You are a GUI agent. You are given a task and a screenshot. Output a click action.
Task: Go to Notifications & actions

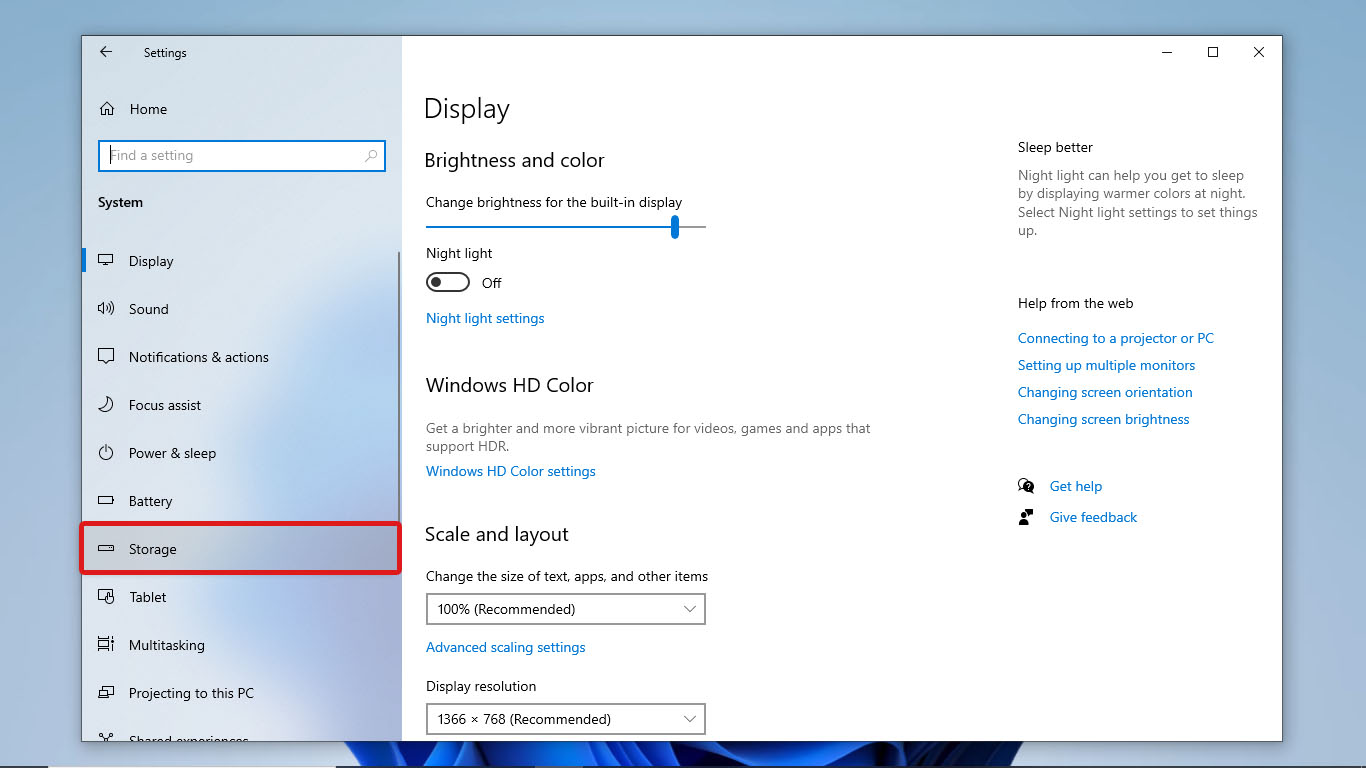(x=240, y=357)
